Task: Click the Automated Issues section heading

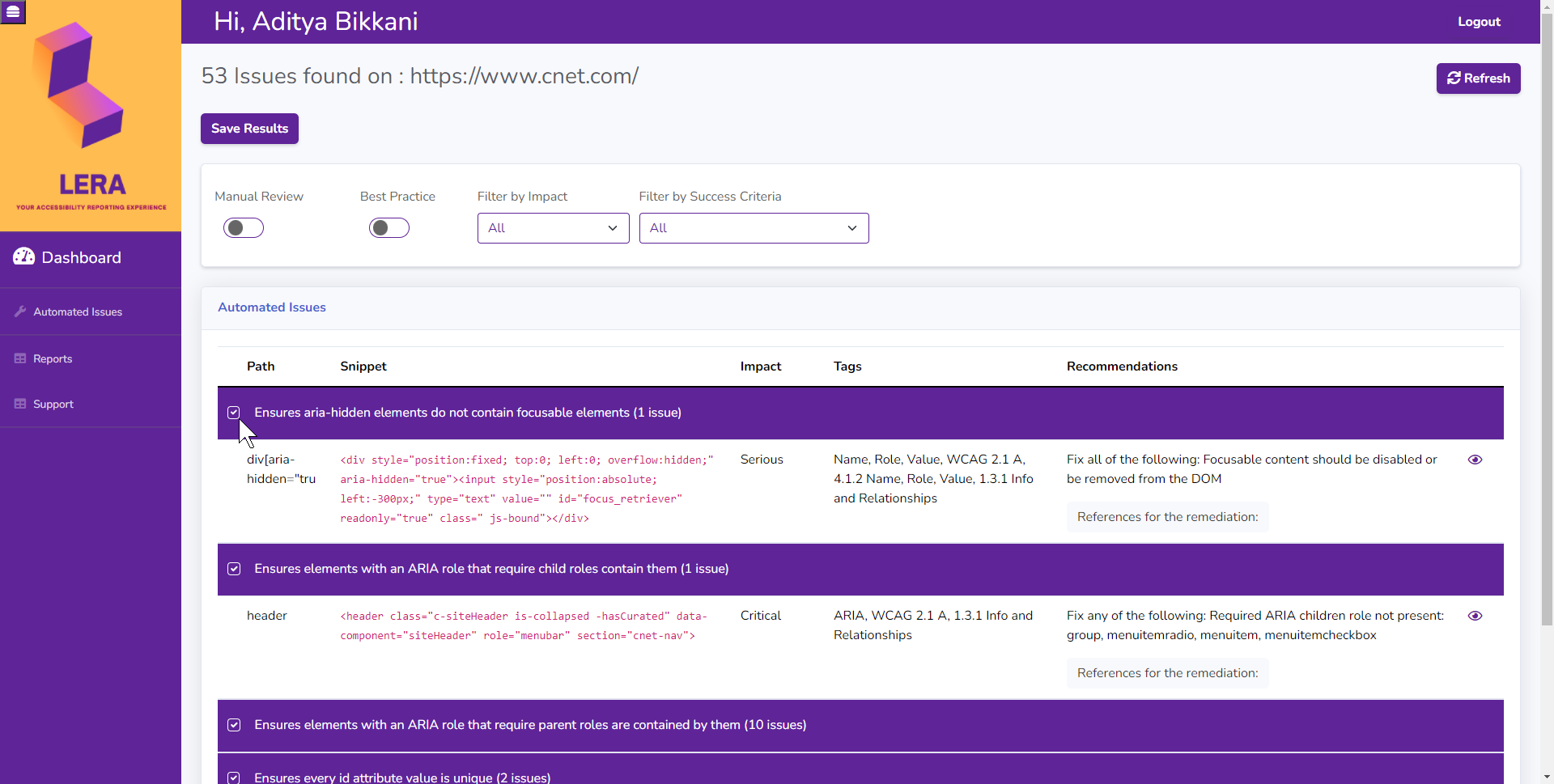Action: [272, 307]
